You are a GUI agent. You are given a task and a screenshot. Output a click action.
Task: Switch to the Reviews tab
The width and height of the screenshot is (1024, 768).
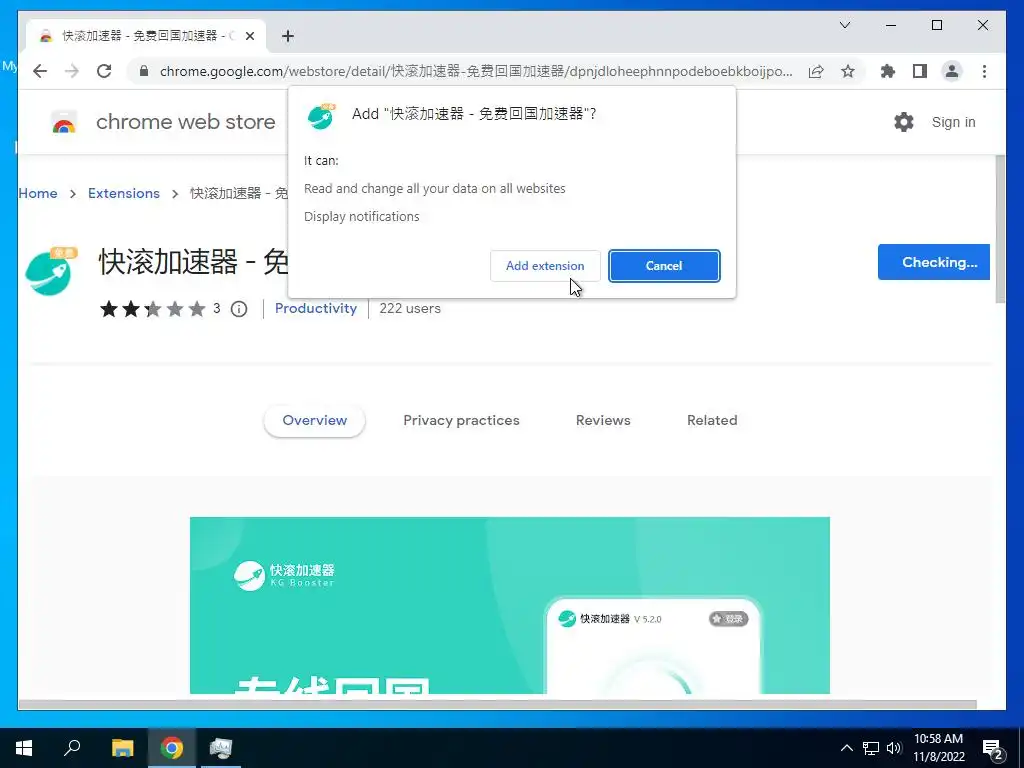603,421
